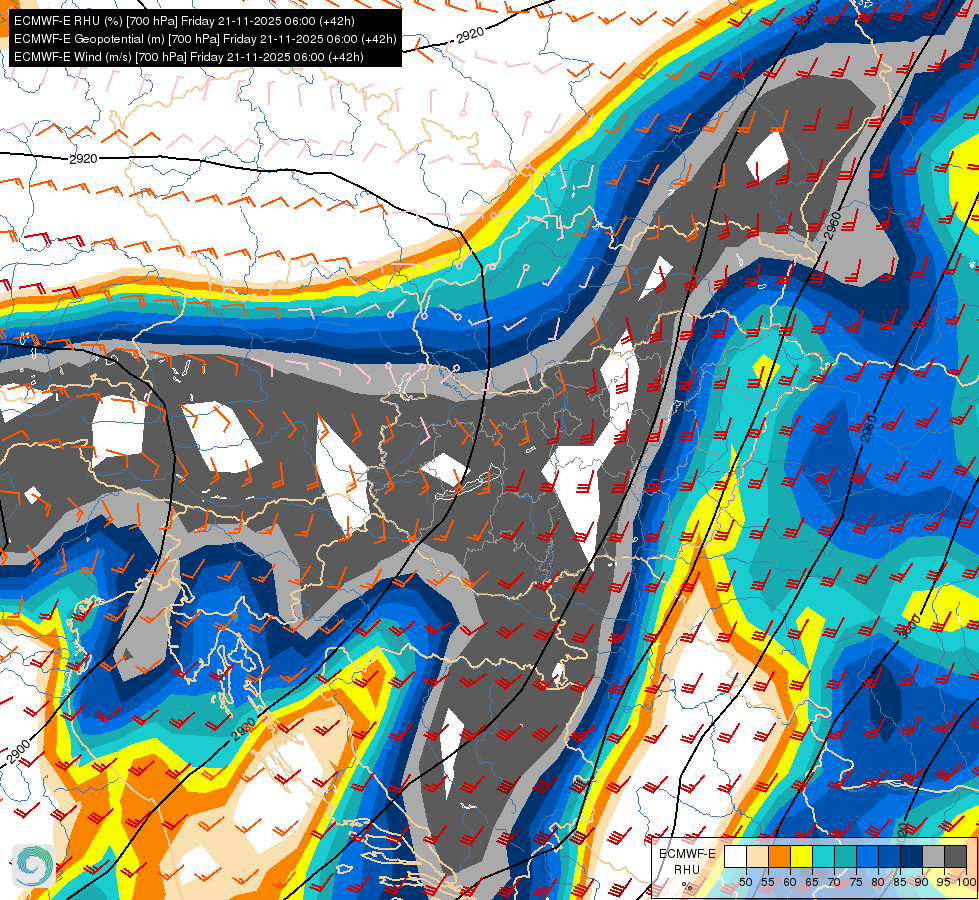The image size is (979, 900).
Task: Click the legend tick value 85
Action: pos(900,882)
